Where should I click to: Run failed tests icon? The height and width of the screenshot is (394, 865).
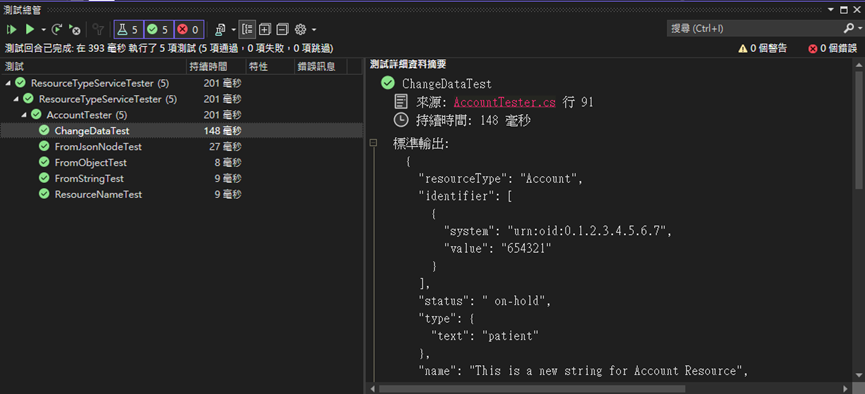point(74,29)
